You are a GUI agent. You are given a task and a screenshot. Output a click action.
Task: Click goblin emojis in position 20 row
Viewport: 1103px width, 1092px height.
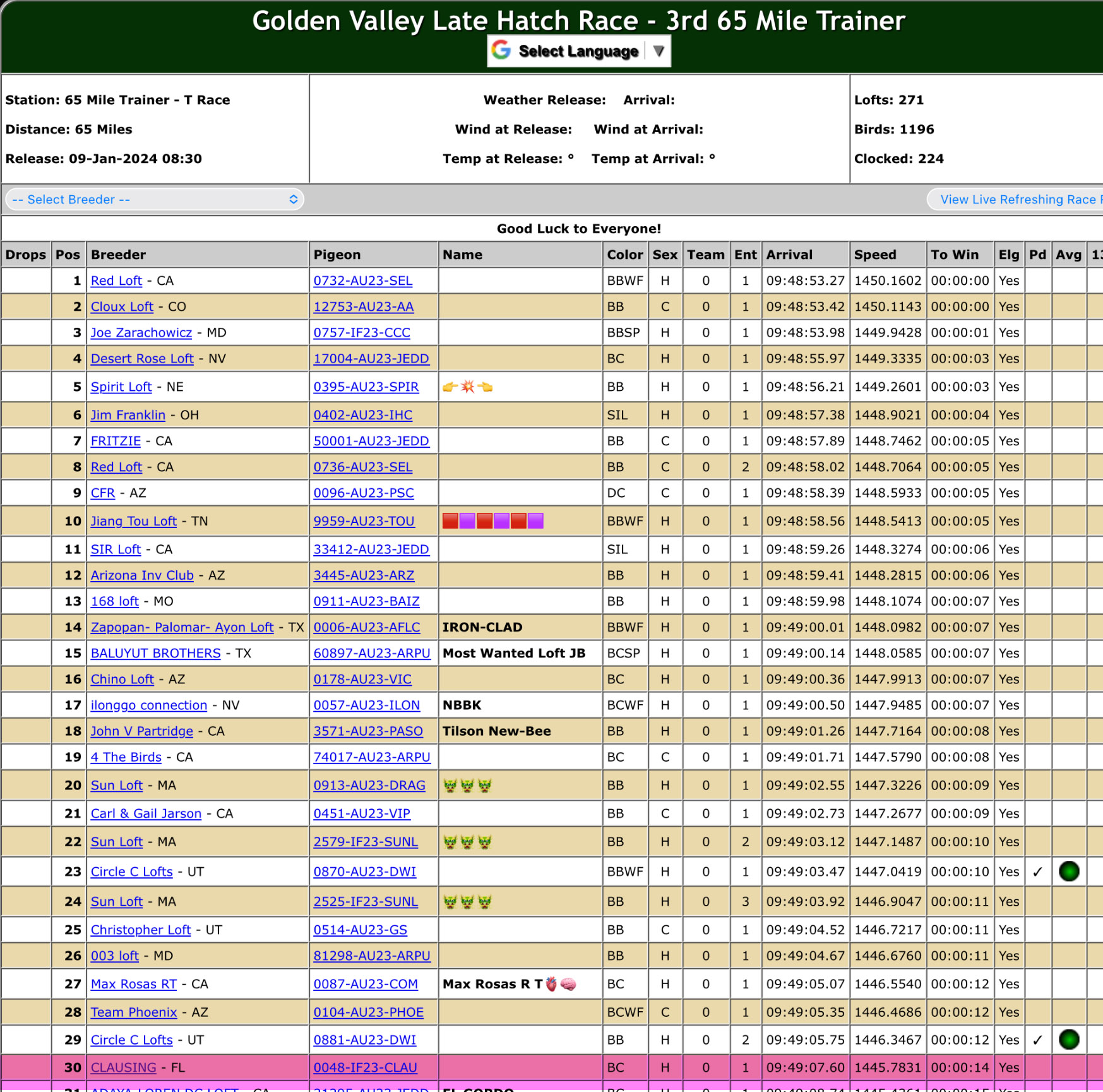[x=467, y=786]
